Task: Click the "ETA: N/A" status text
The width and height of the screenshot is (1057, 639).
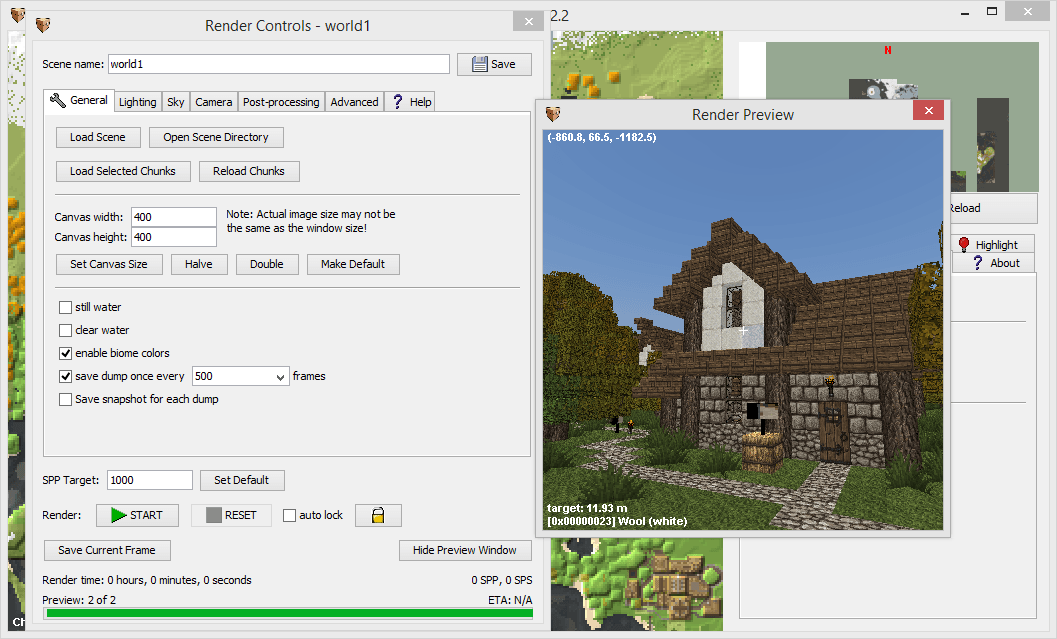Action: point(510,600)
